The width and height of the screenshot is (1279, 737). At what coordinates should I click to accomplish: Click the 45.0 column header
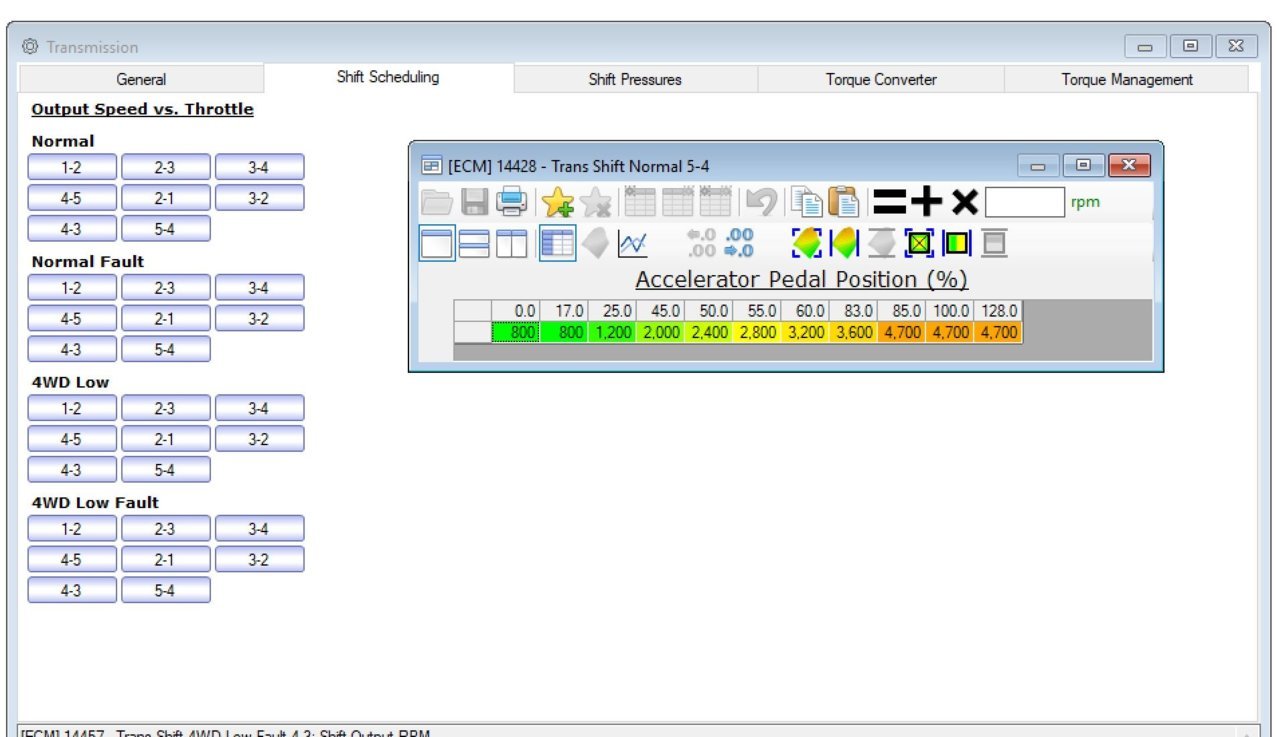661,312
